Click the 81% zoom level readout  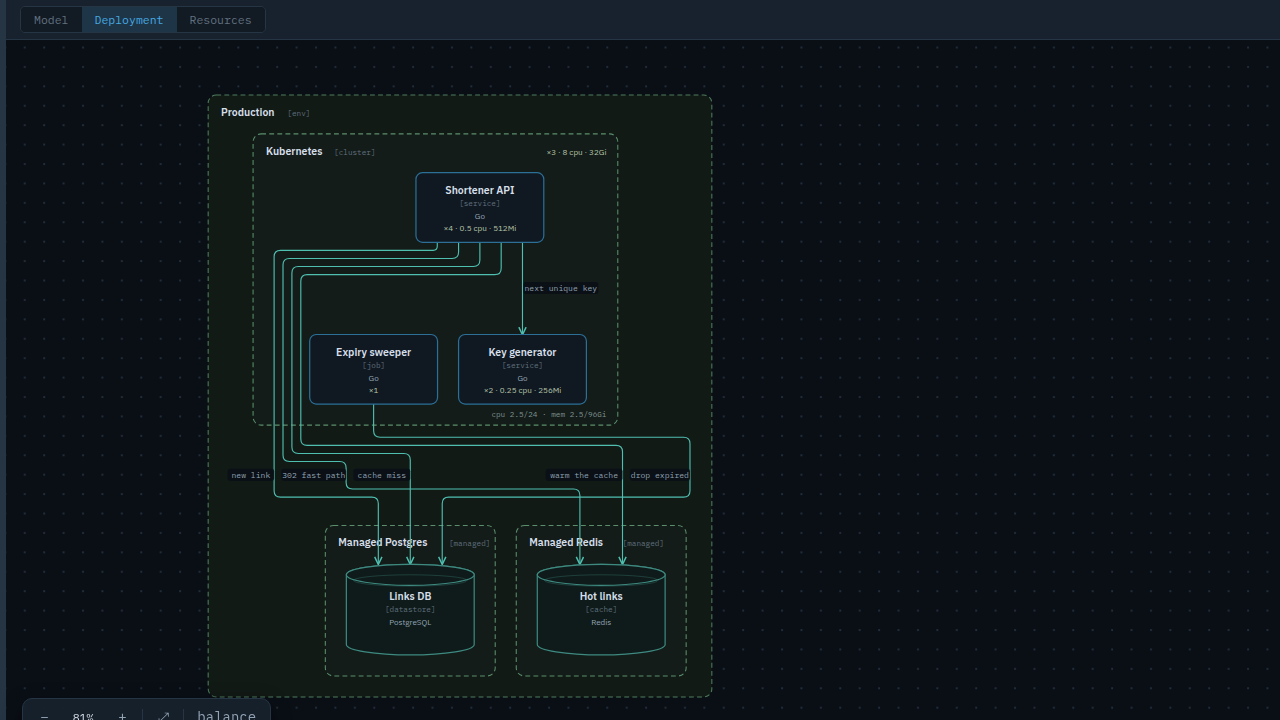click(x=83, y=716)
